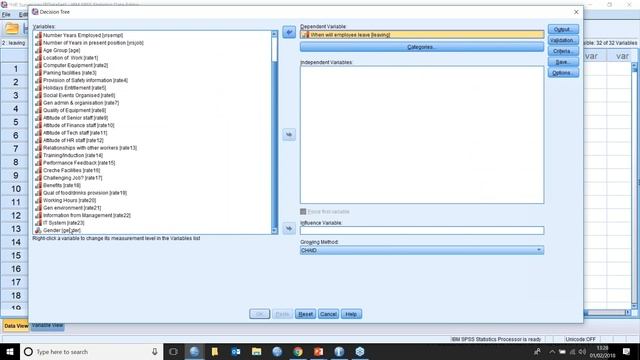The height and width of the screenshot is (360, 640).
Task: Switch to Data View tab
Action: coord(16,326)
